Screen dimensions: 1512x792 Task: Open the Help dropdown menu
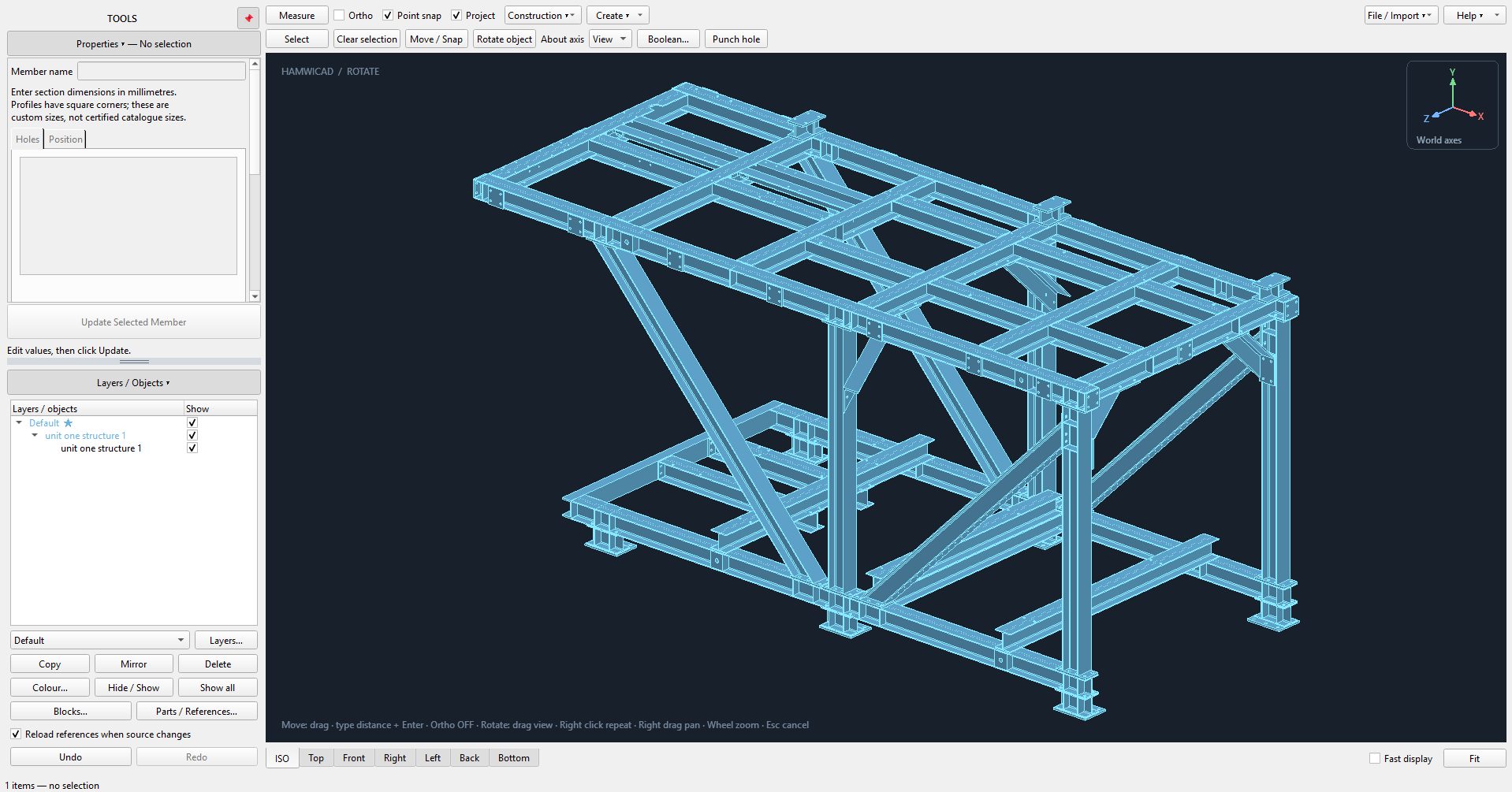[1475, 16]
